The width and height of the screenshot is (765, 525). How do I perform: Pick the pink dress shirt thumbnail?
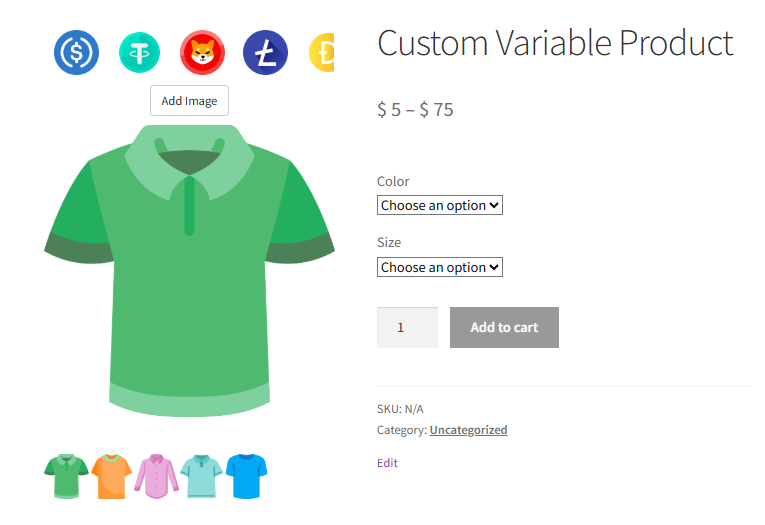(156, 476)
